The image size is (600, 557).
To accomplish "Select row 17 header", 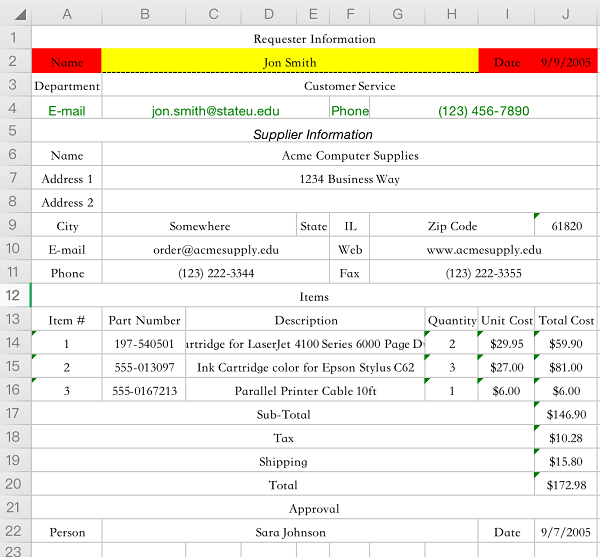I will tap(15, 413).
